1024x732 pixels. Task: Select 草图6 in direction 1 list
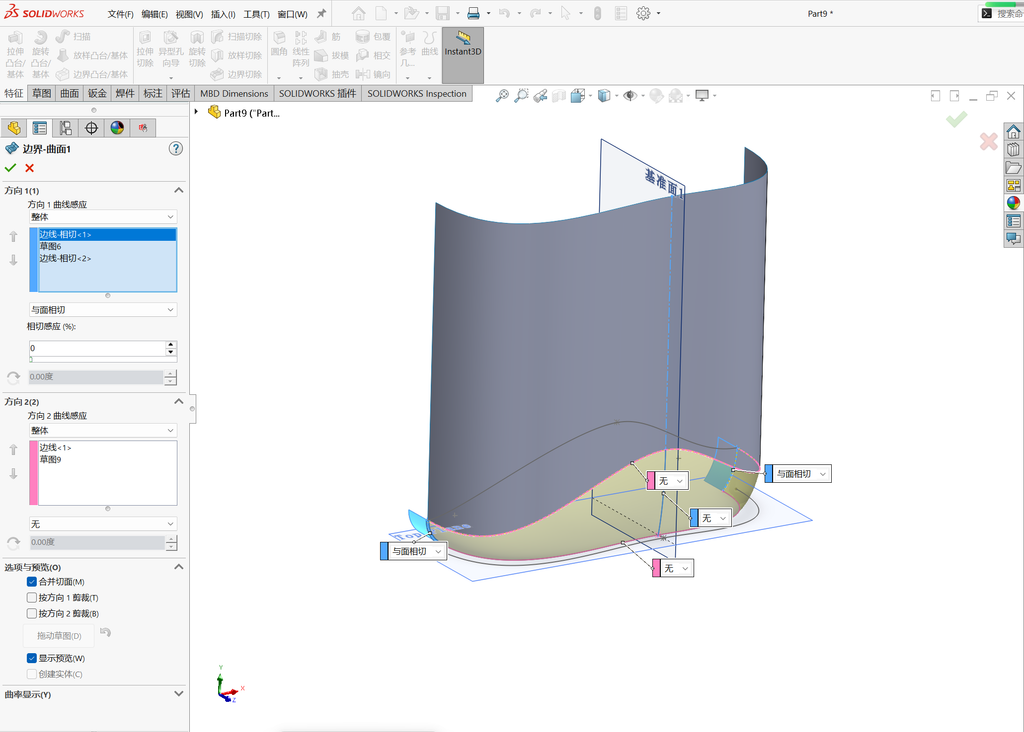[x=107, y=246]
